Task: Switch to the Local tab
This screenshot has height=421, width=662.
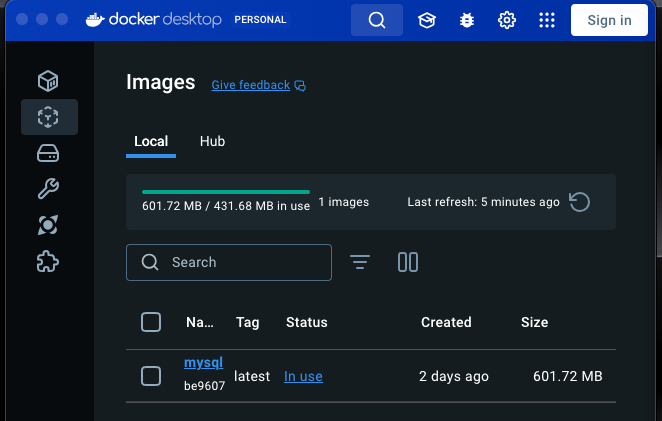Action: 151,141
